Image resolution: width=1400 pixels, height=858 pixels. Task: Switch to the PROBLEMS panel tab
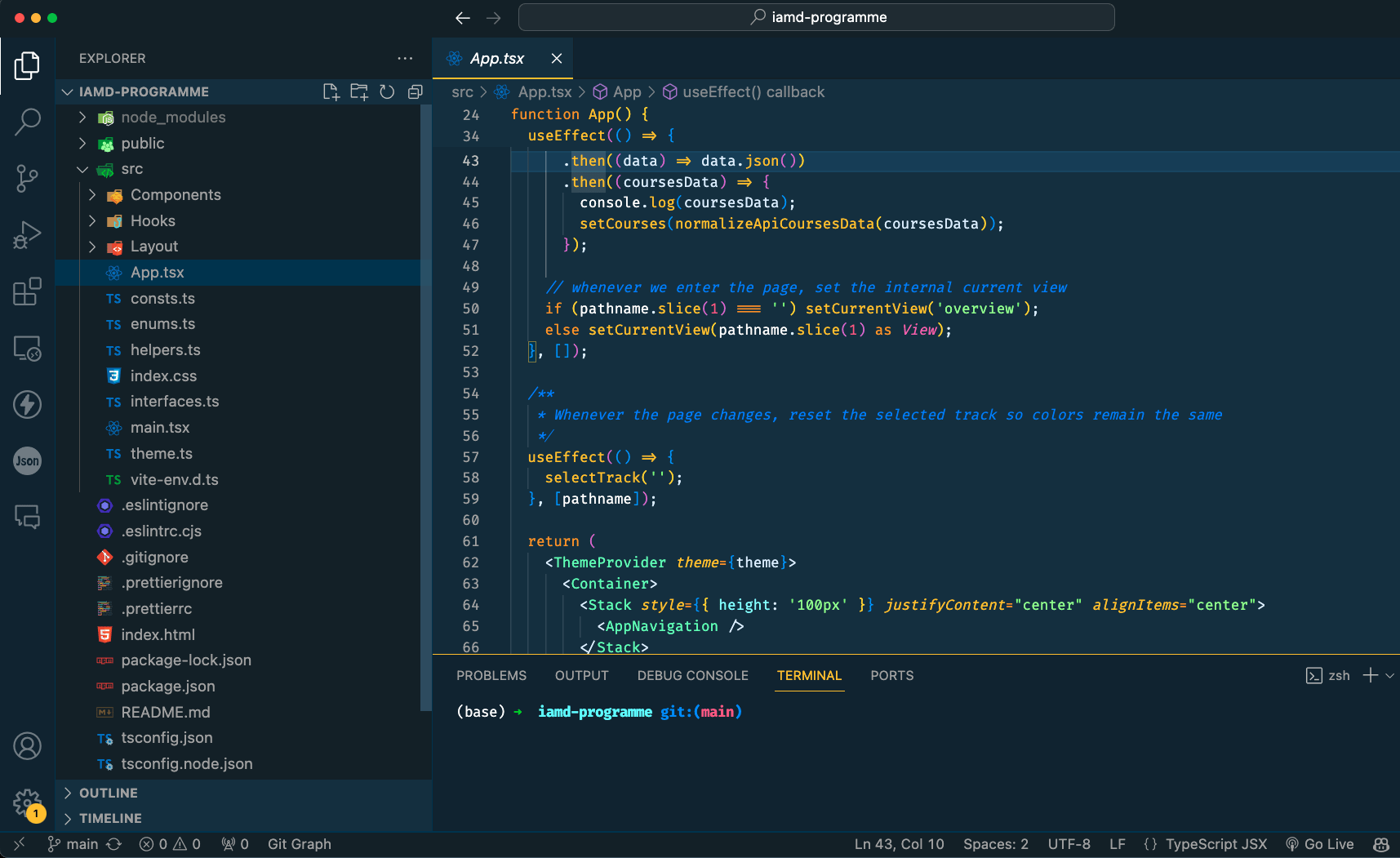click(x=491, y=676)
